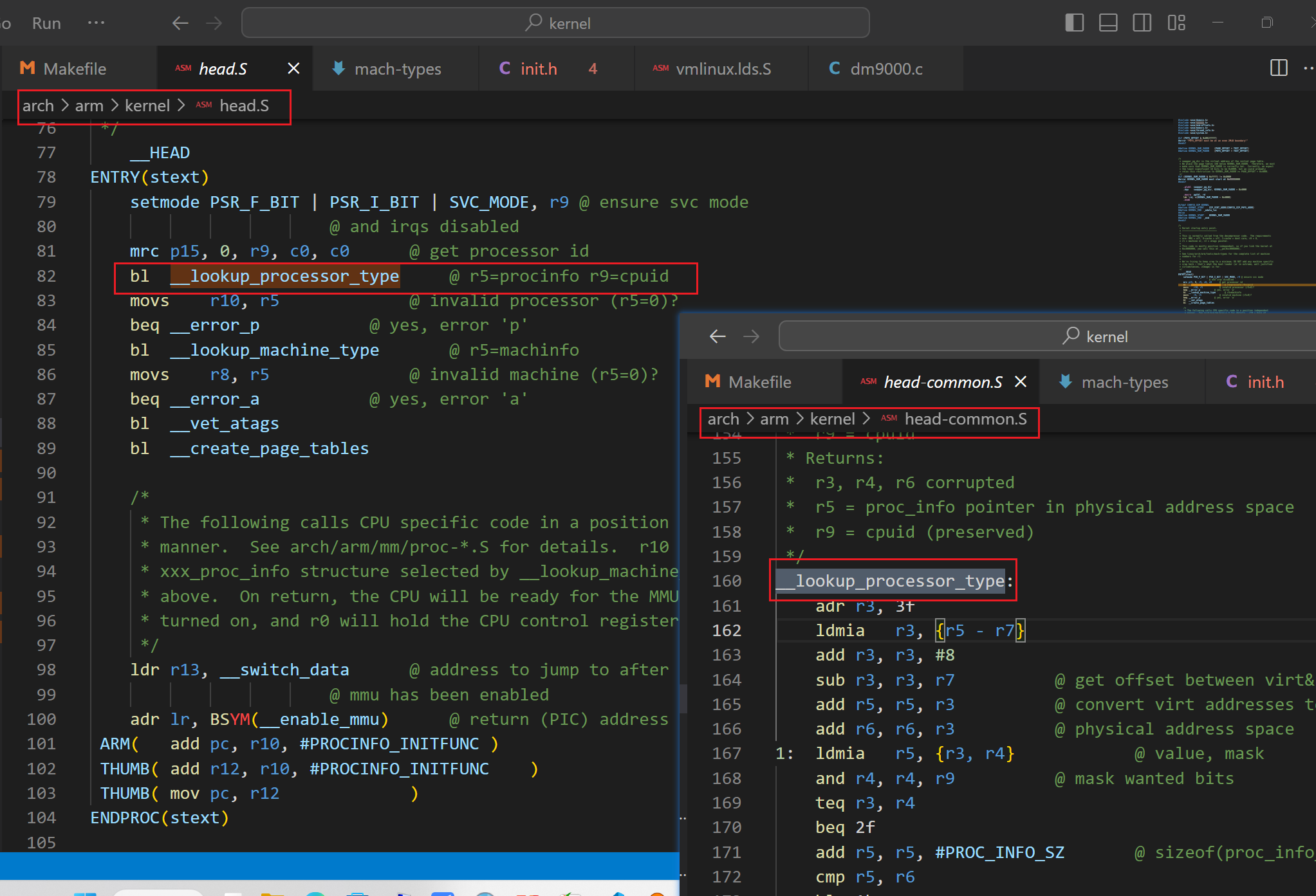1316x896 pixels.
Task: Click the C icon on dm9000.c tab
Action: click(835, 68)
